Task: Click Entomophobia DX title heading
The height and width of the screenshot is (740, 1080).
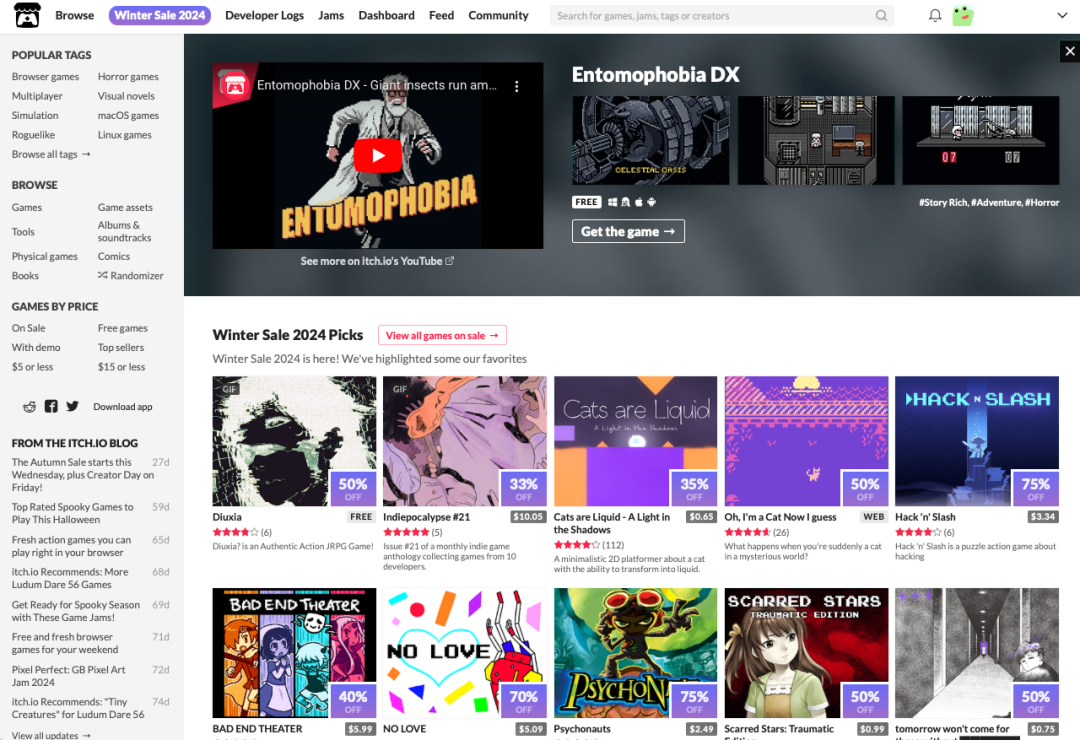Action: (656, 74)
